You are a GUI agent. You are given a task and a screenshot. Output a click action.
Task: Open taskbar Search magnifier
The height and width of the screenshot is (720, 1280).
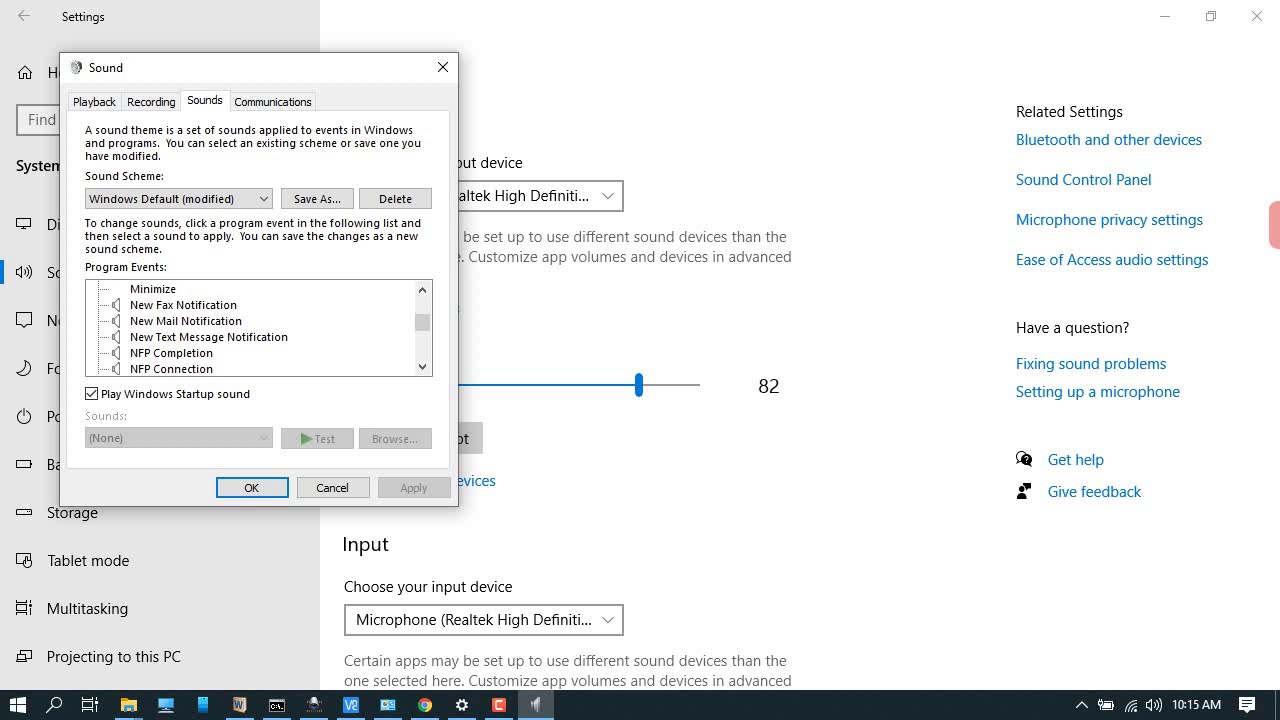54,705
